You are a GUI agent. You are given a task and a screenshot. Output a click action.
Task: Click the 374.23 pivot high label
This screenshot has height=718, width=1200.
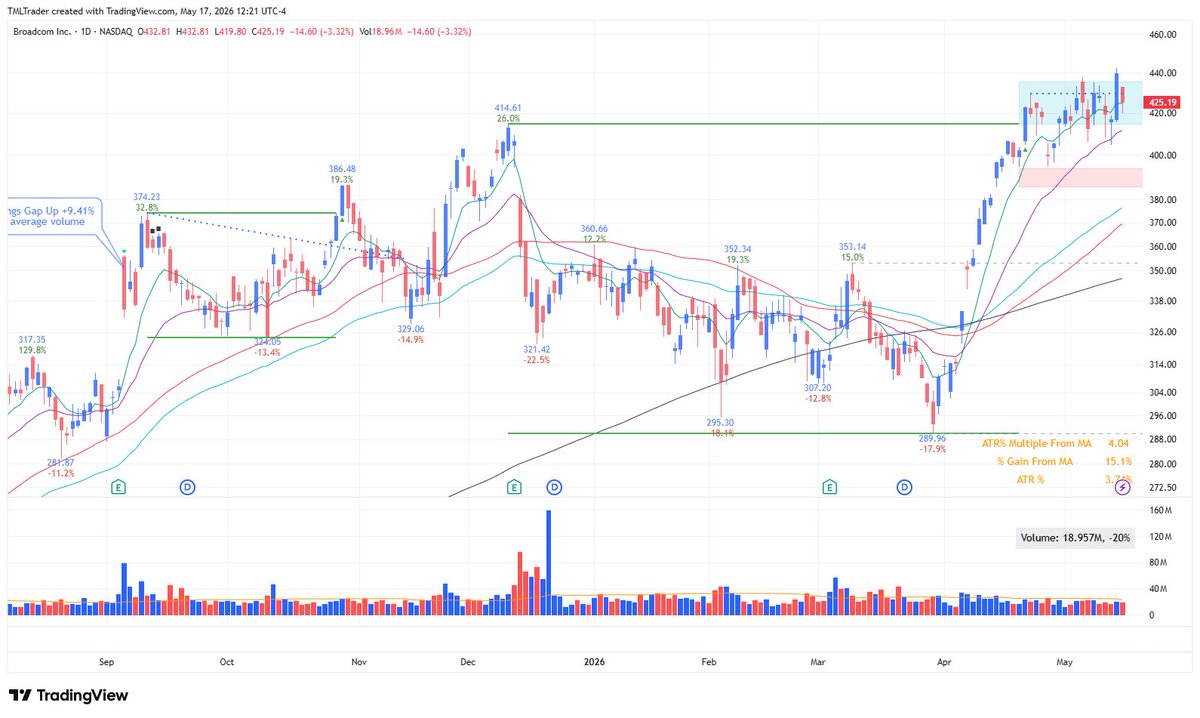point(148,197)
